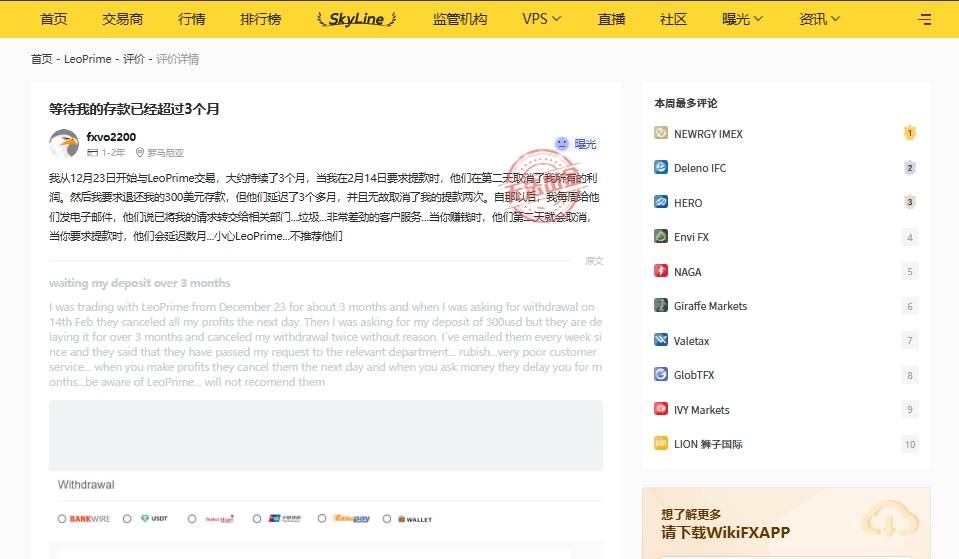Click LeoPrime breadcrumb link
Viewport: 959px width, 559px height.
click(x=87, y=59)
